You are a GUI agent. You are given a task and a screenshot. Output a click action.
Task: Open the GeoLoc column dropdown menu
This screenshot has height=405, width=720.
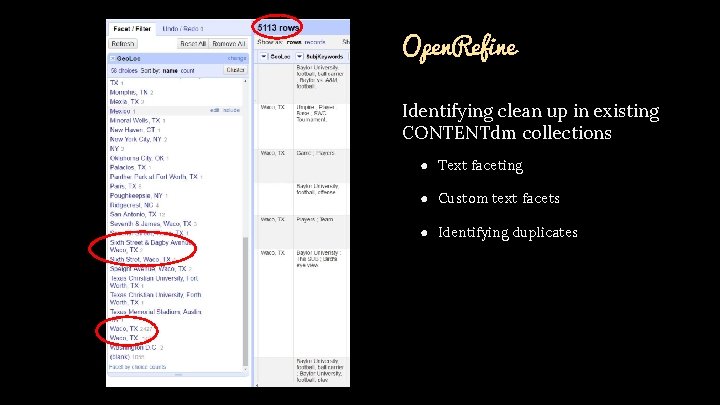point(264,56)
